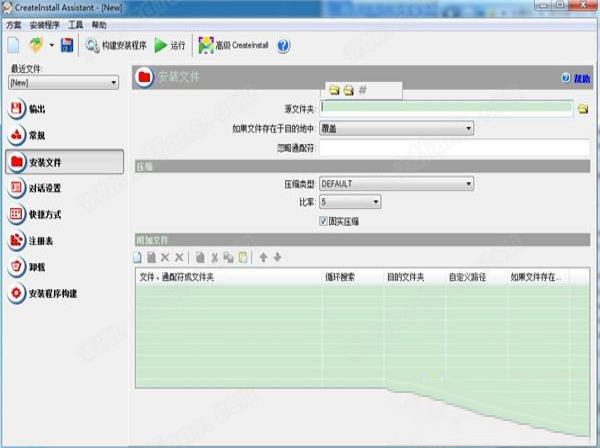Browse for source folder with folder icon

pos(583,108)
